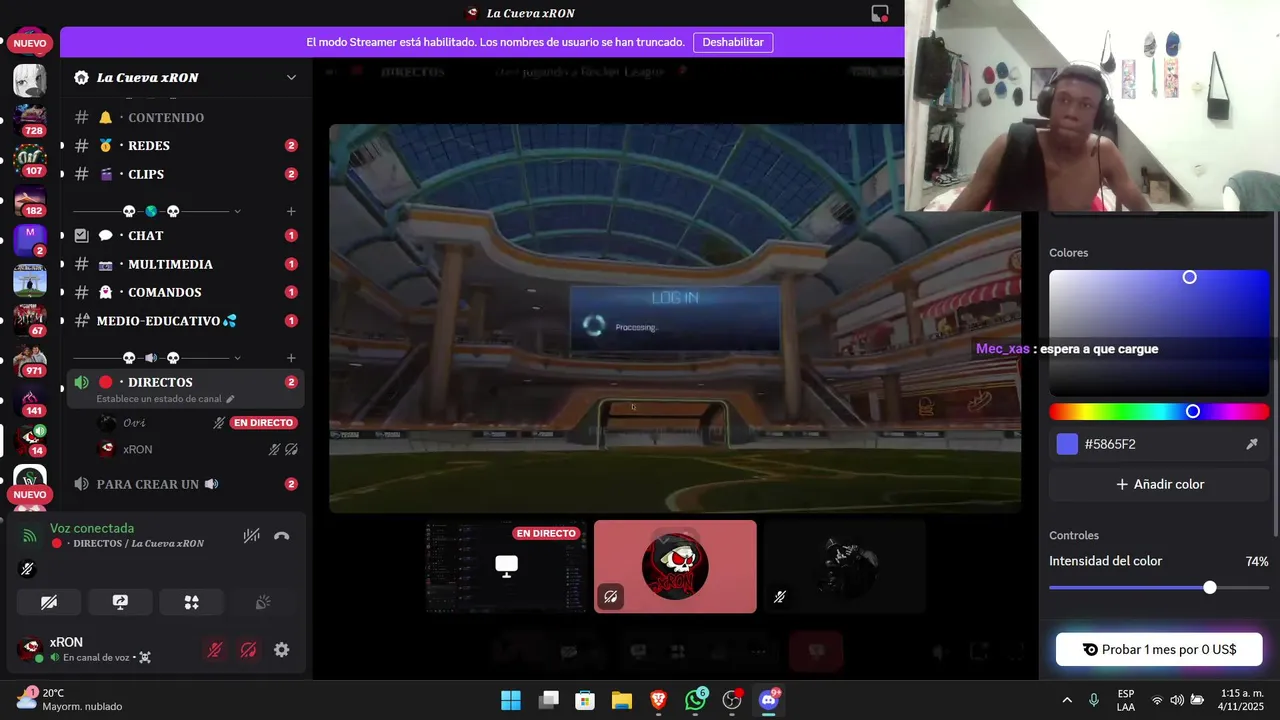1280x720 pixels.
Task: Adjust the rainbow hue slider
Action: click(1159, 411)
